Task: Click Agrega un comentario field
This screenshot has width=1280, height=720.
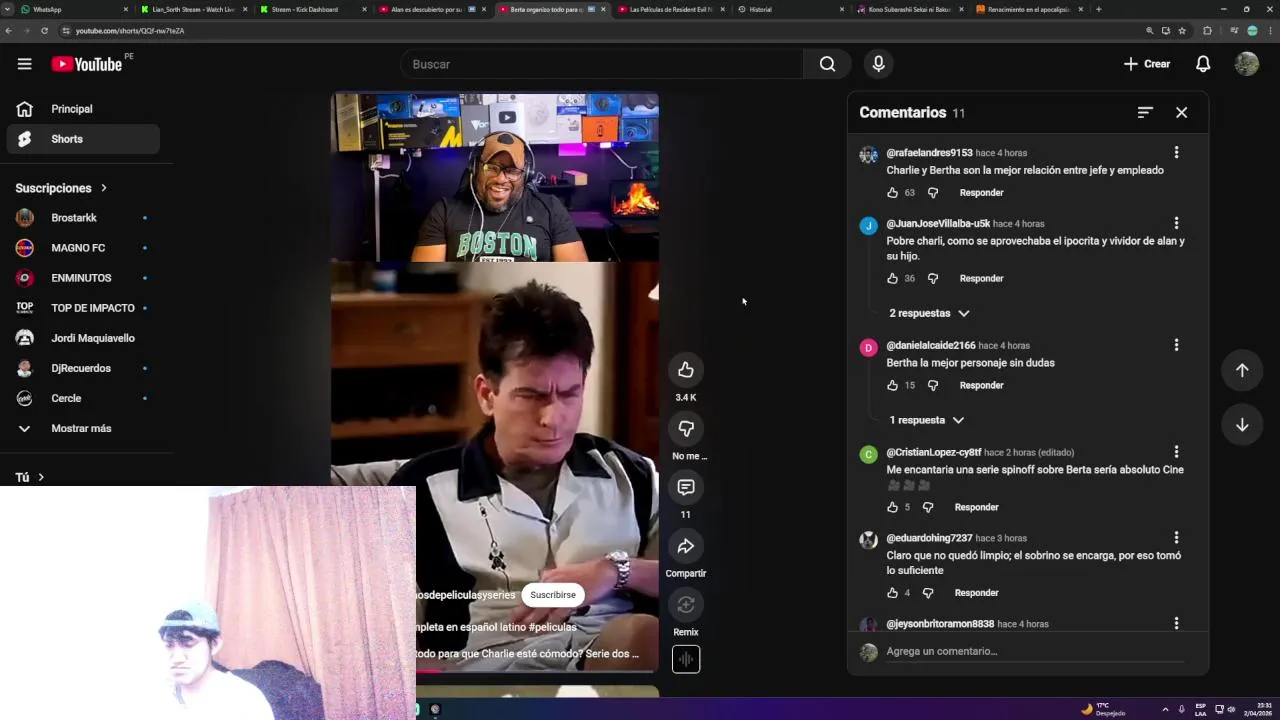Action: [1034, 651]
